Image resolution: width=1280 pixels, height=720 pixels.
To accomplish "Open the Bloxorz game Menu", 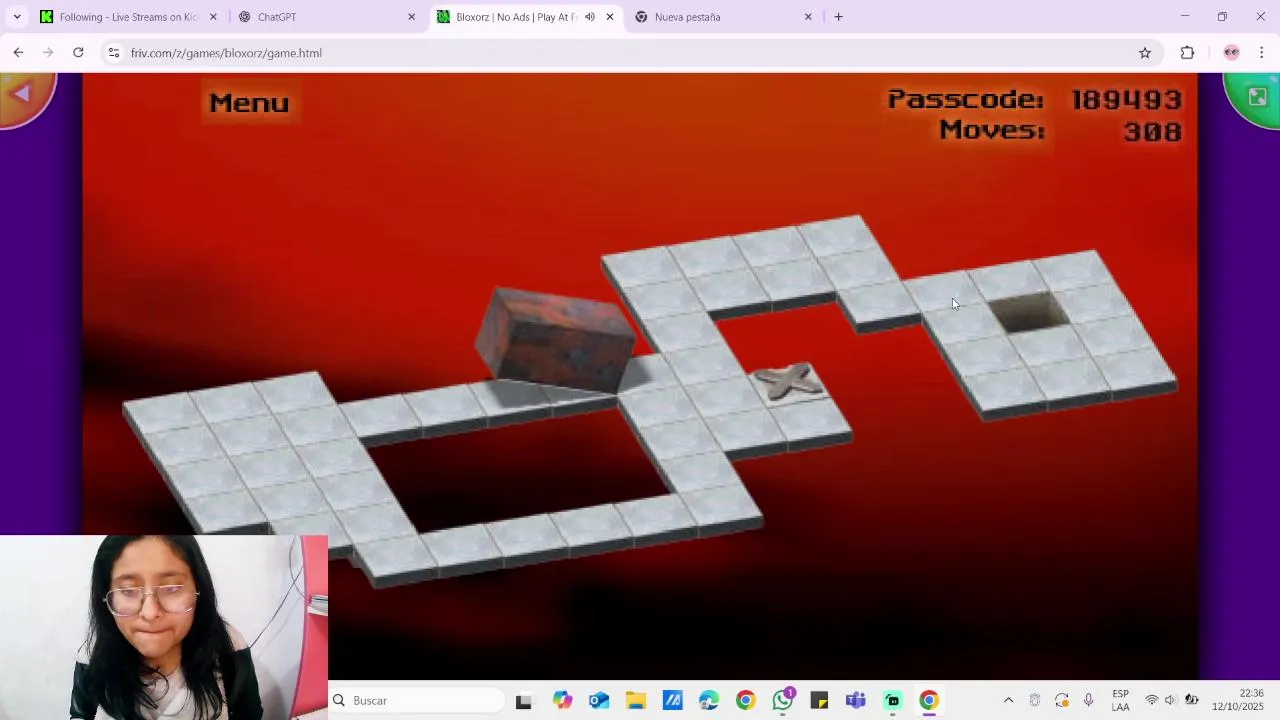I will tap(249, 103).
